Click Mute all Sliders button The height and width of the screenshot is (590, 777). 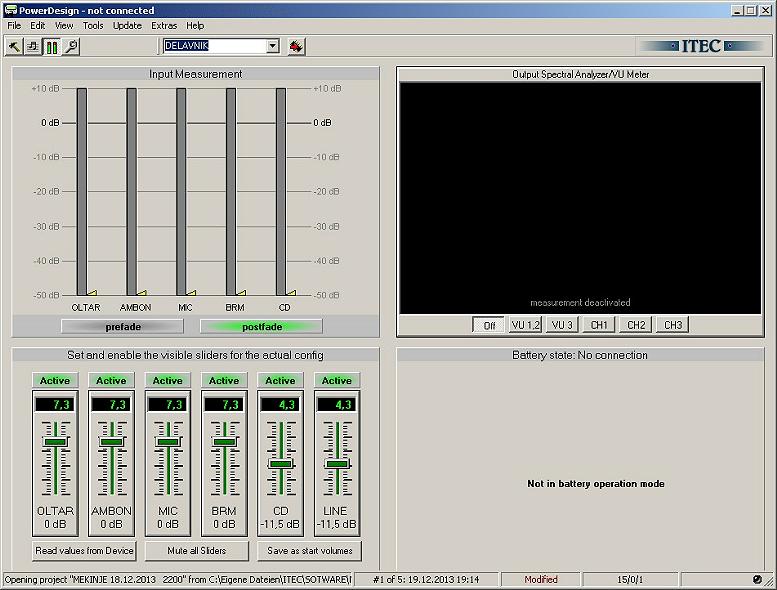196,550
